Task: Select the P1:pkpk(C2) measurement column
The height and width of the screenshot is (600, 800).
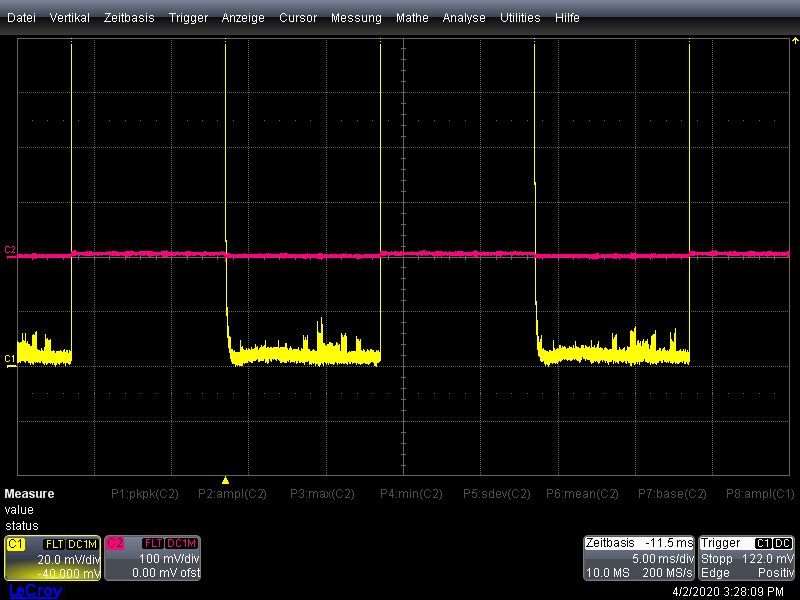Action: pyautogui.click(x=144, y=494)
